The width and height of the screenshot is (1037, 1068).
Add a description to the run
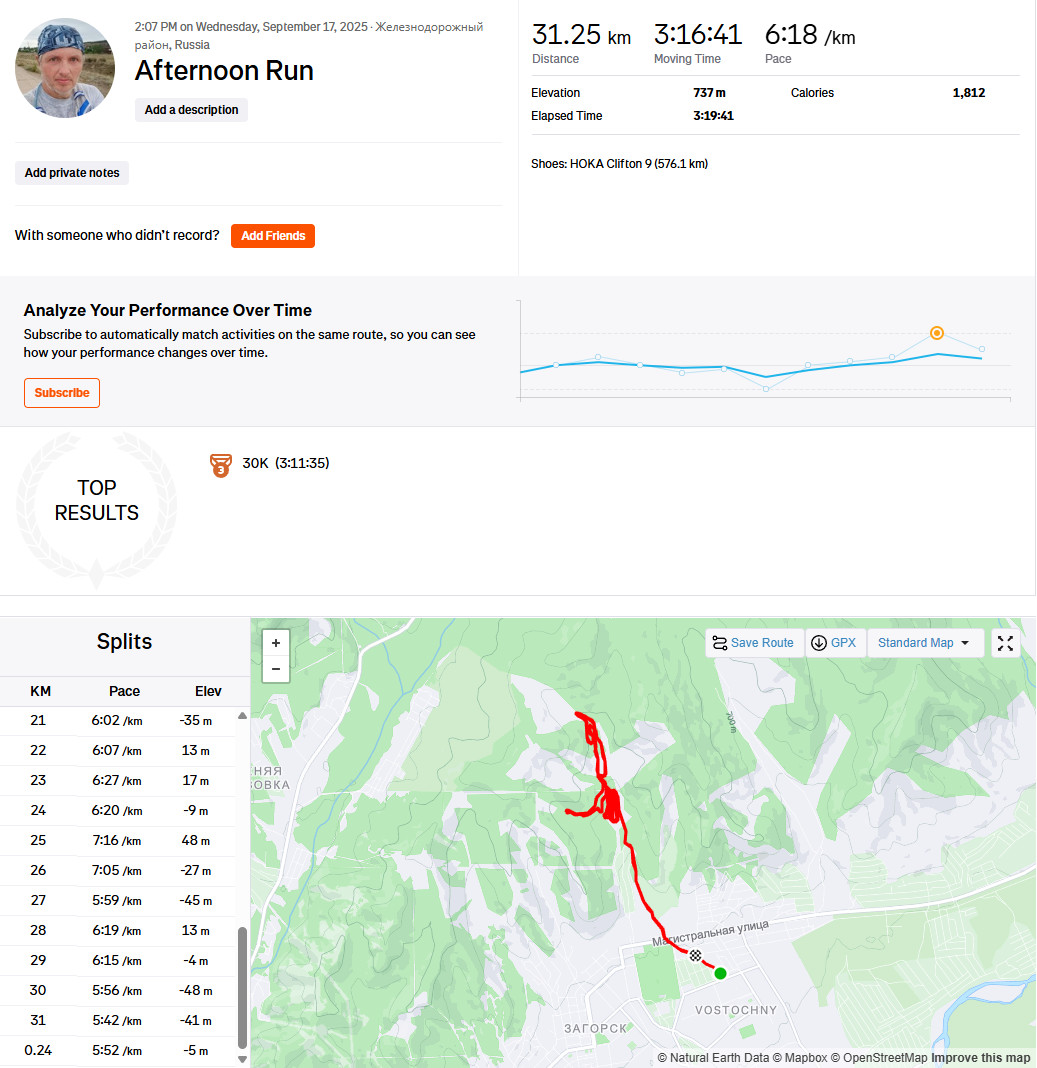pyautogui.click(x=191, y=110)
